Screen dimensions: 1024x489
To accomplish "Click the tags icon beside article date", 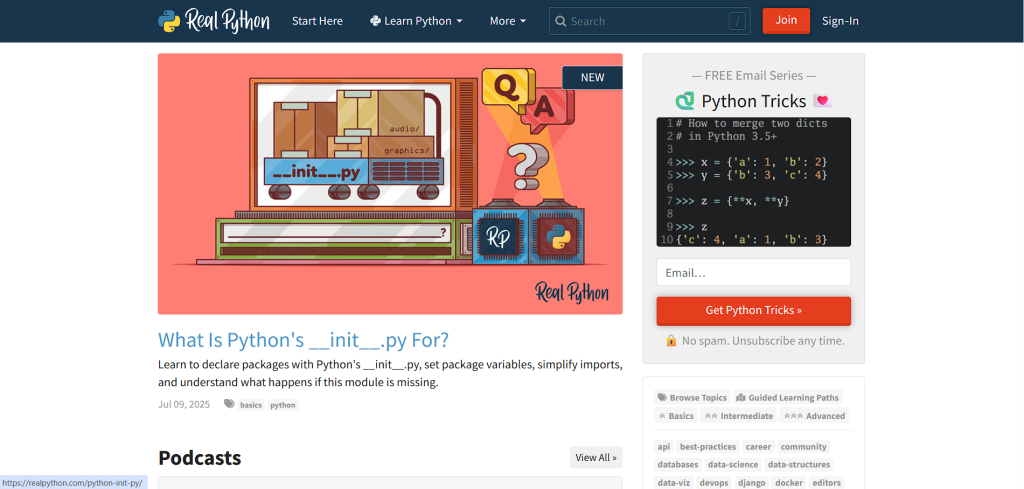I will pyautogui.click(x=229, y=404).
